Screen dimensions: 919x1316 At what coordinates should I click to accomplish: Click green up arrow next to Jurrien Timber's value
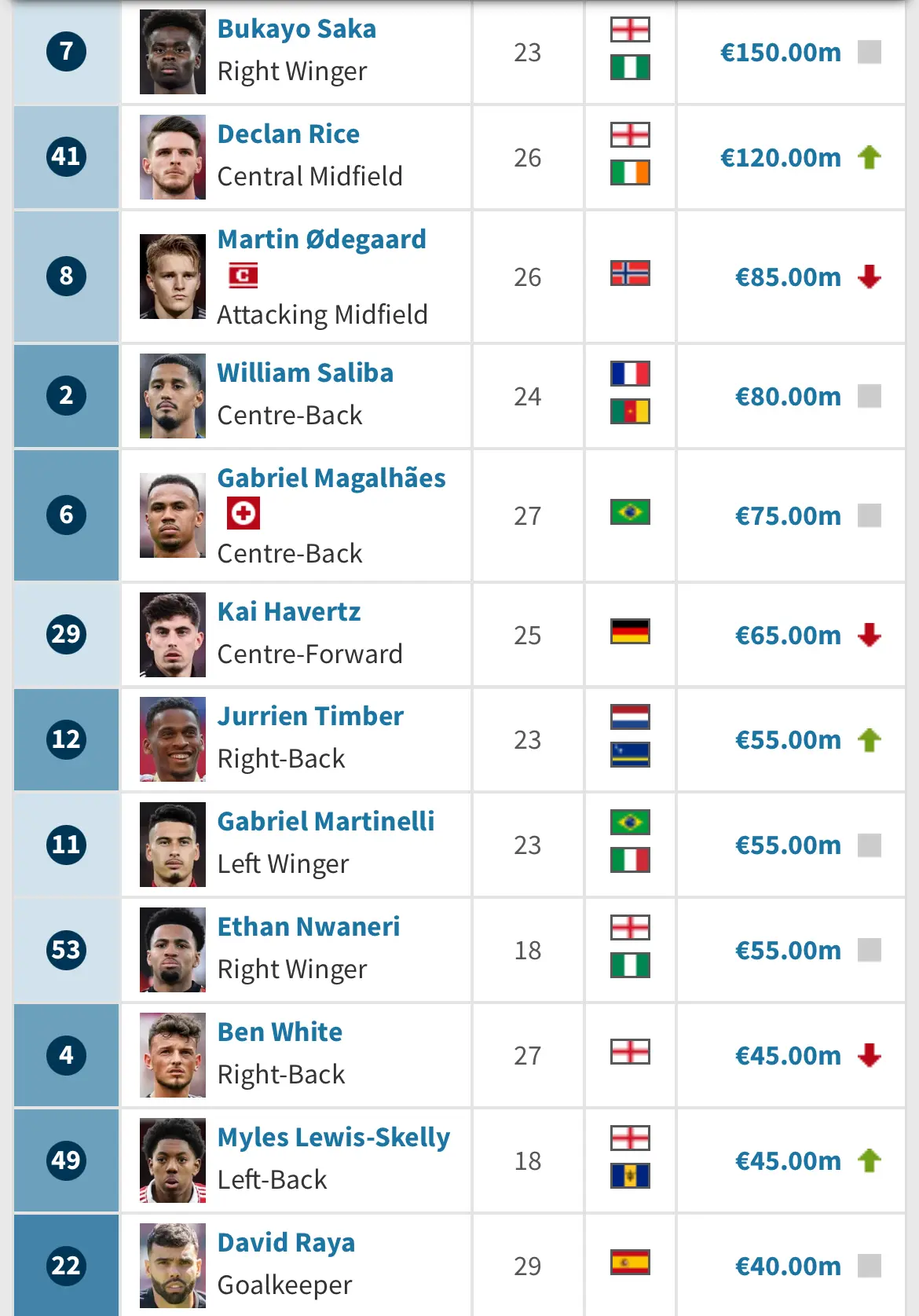point(869,740)
